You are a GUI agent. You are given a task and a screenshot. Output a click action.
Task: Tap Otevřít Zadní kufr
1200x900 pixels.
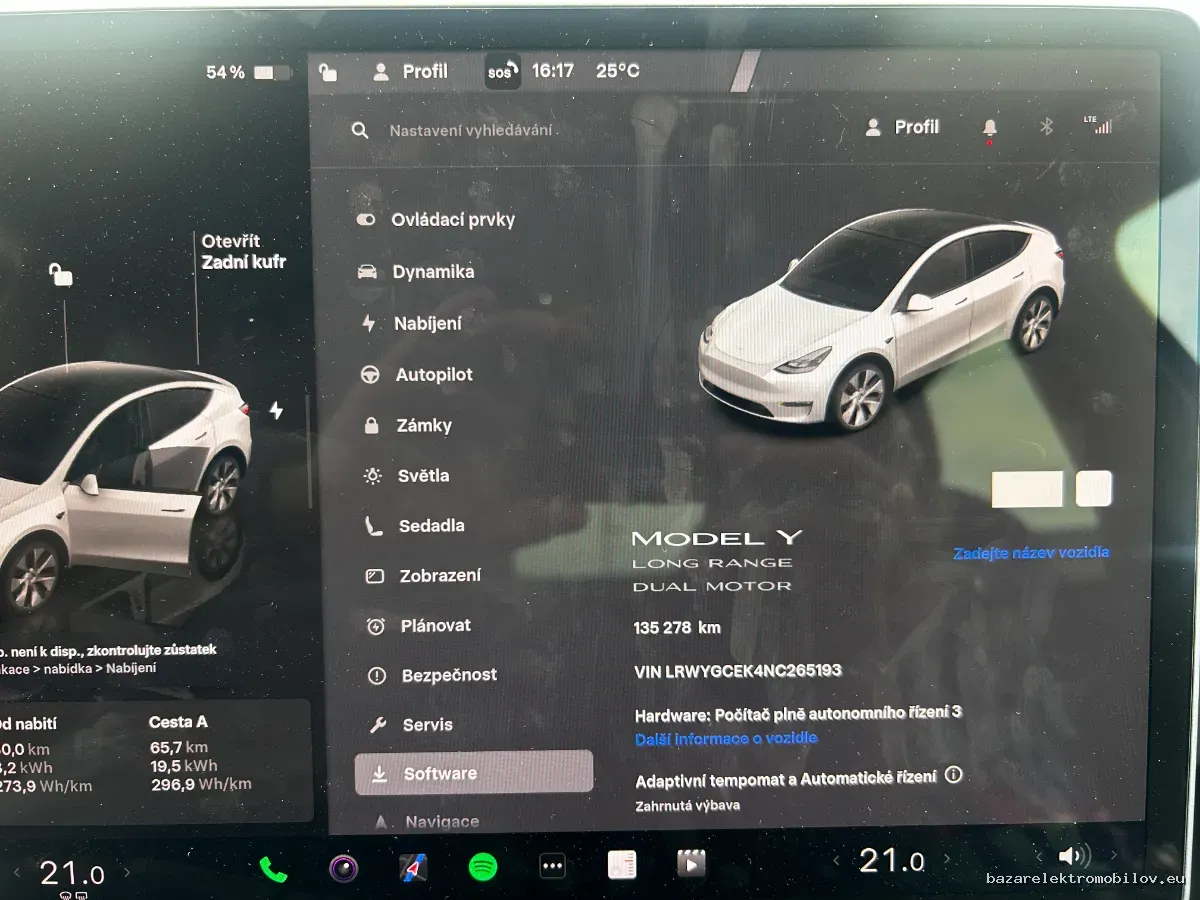pos(244,252)
